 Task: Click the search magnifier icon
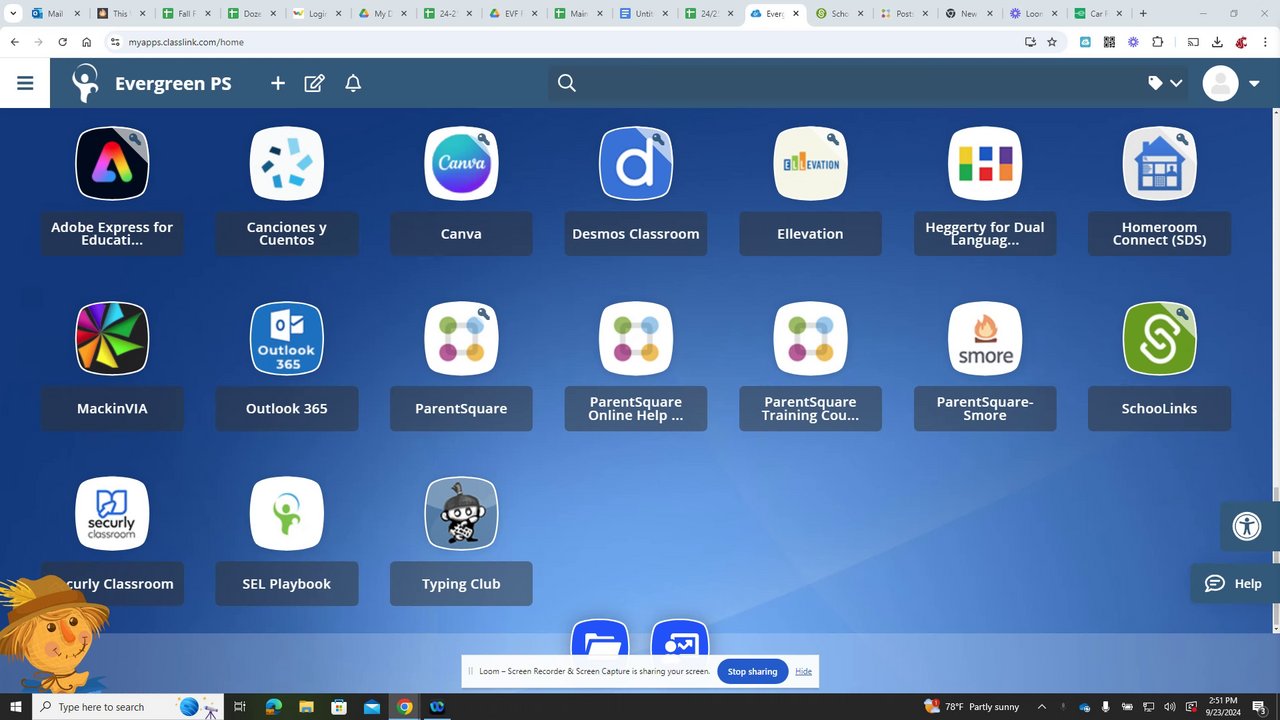(x=567, y=83)
